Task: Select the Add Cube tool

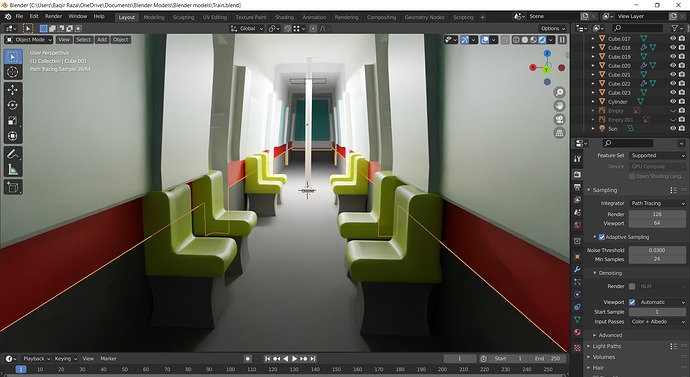Action: click(13, 187)
